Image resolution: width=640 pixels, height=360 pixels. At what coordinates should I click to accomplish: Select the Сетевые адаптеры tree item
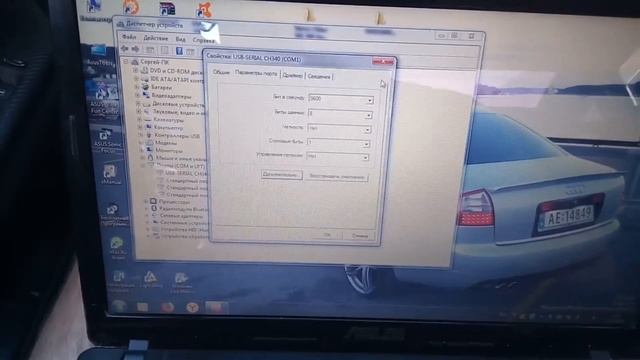point(181,216)
